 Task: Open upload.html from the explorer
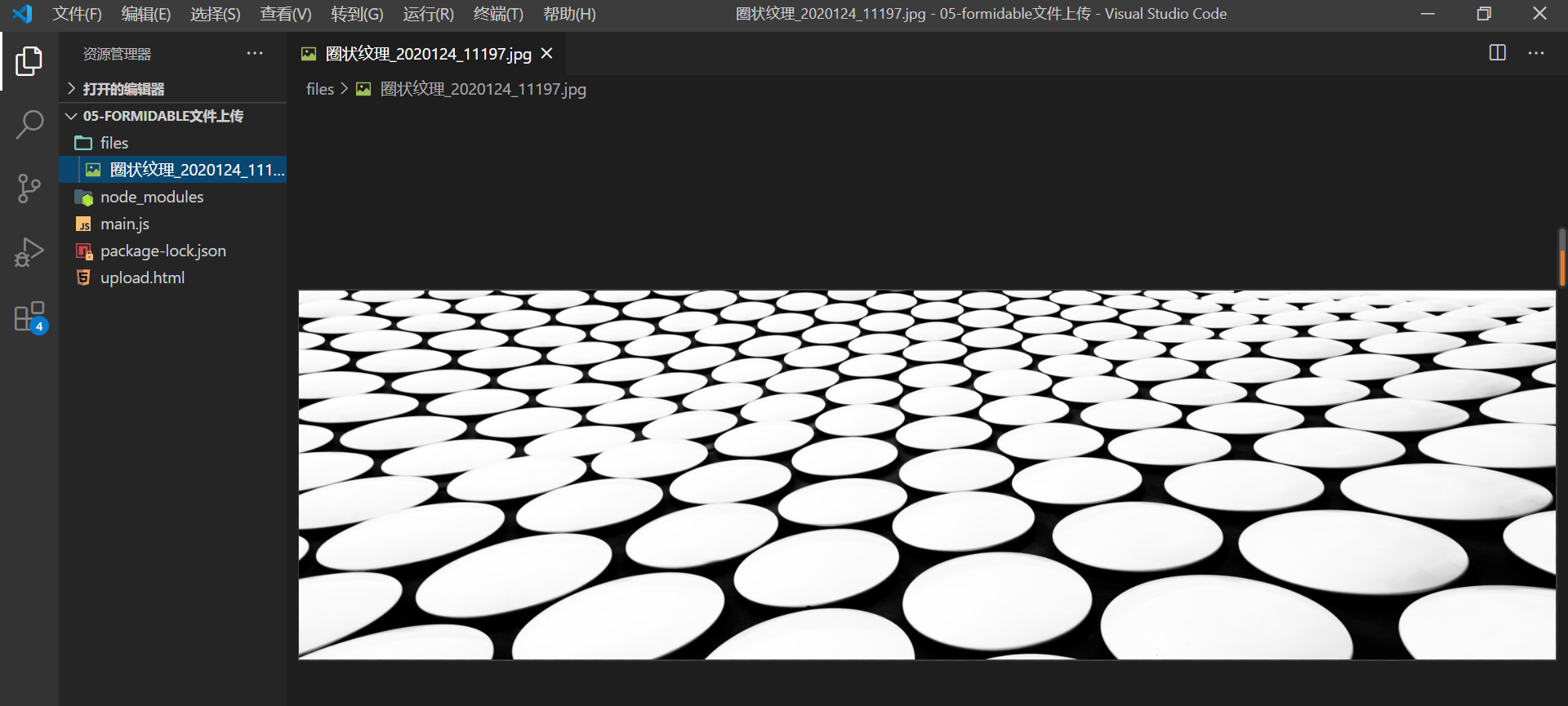pyautogui.click(x=172, y=278)
